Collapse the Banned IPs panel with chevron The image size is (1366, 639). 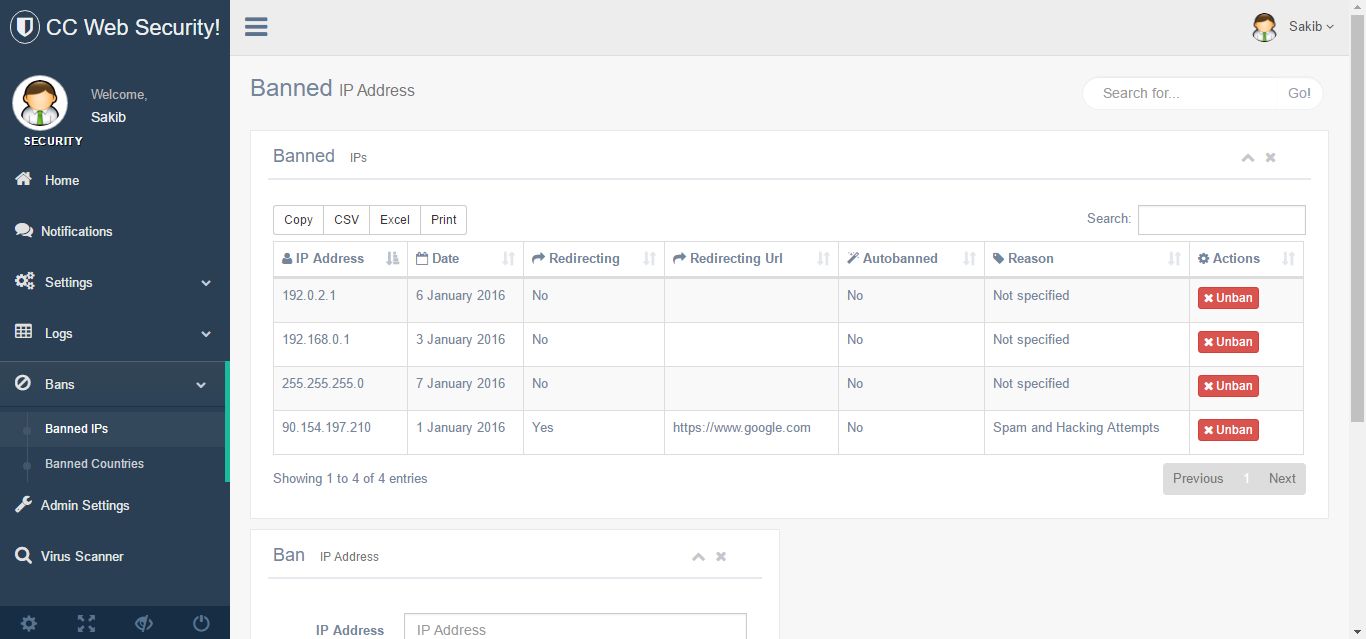[1247, 157]
